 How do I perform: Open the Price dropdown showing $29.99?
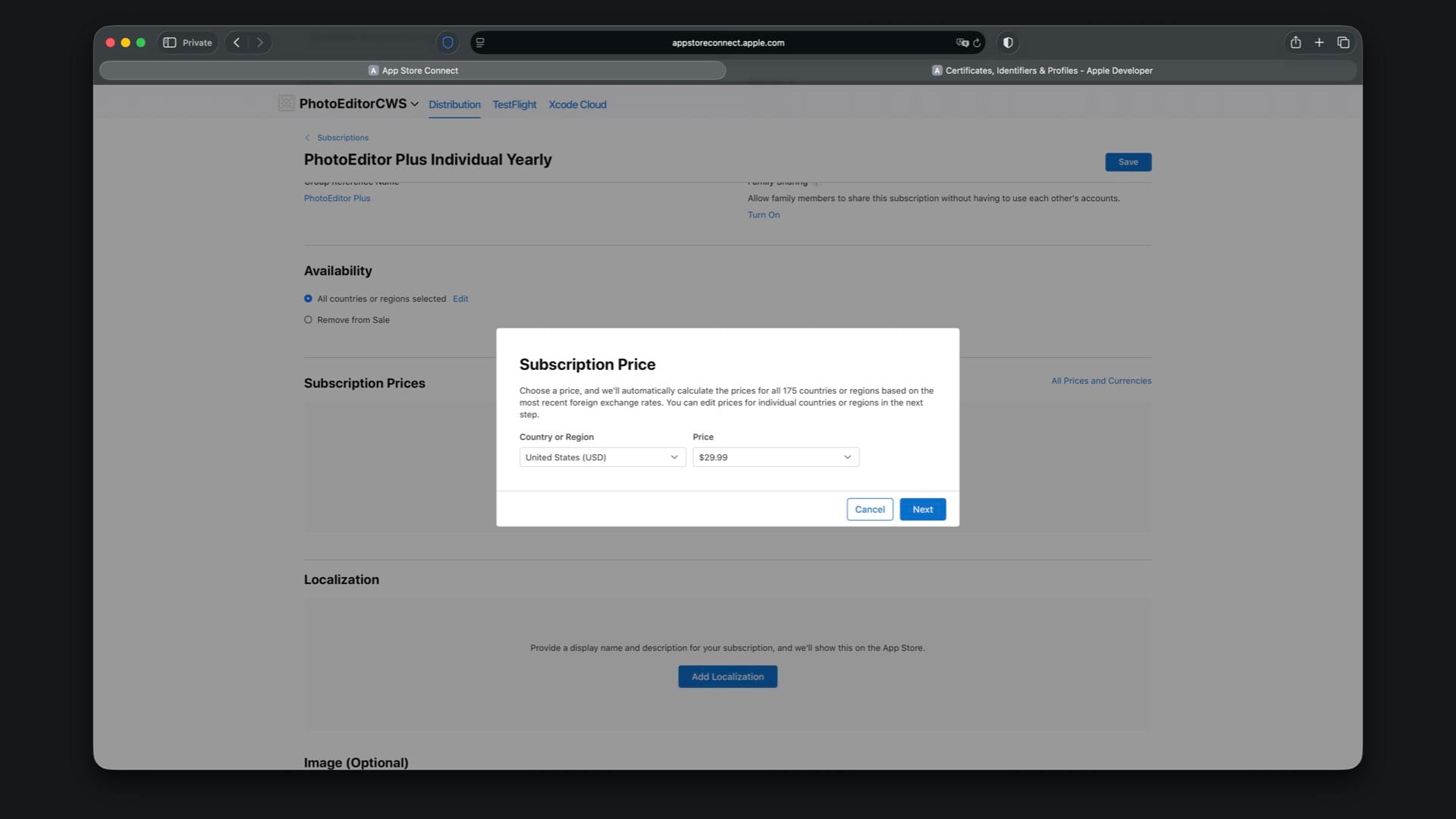pos(775,457)
